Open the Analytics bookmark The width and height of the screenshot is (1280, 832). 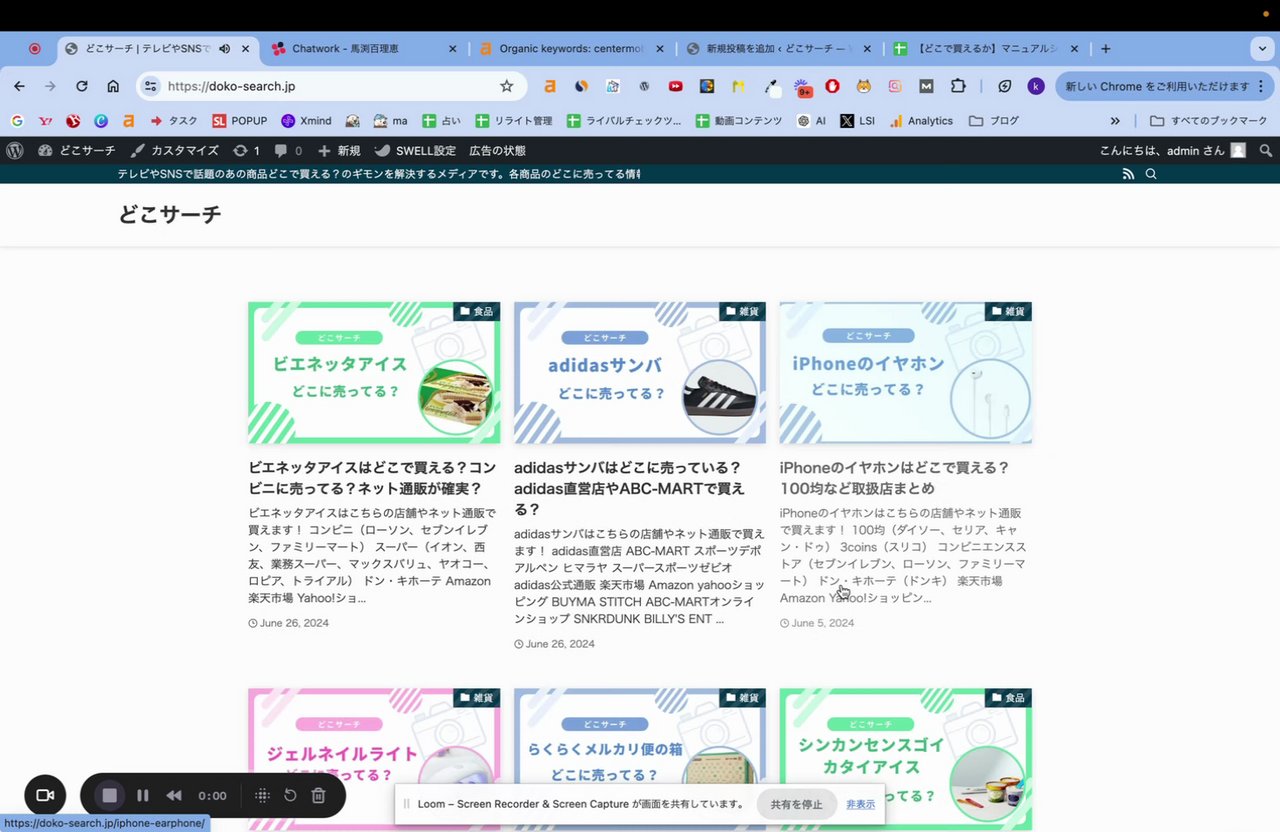921,120
